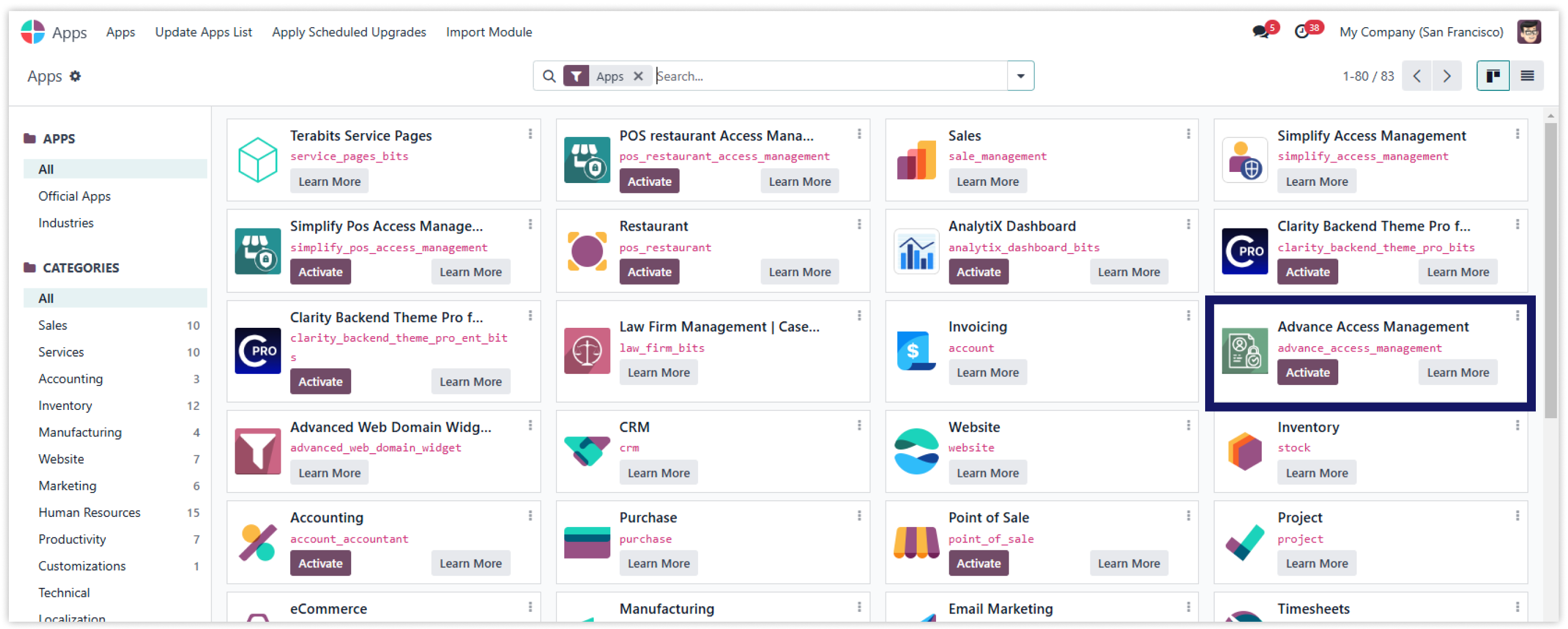
Task: Open the activities clock icon
Action: [x=1301, y=32]
